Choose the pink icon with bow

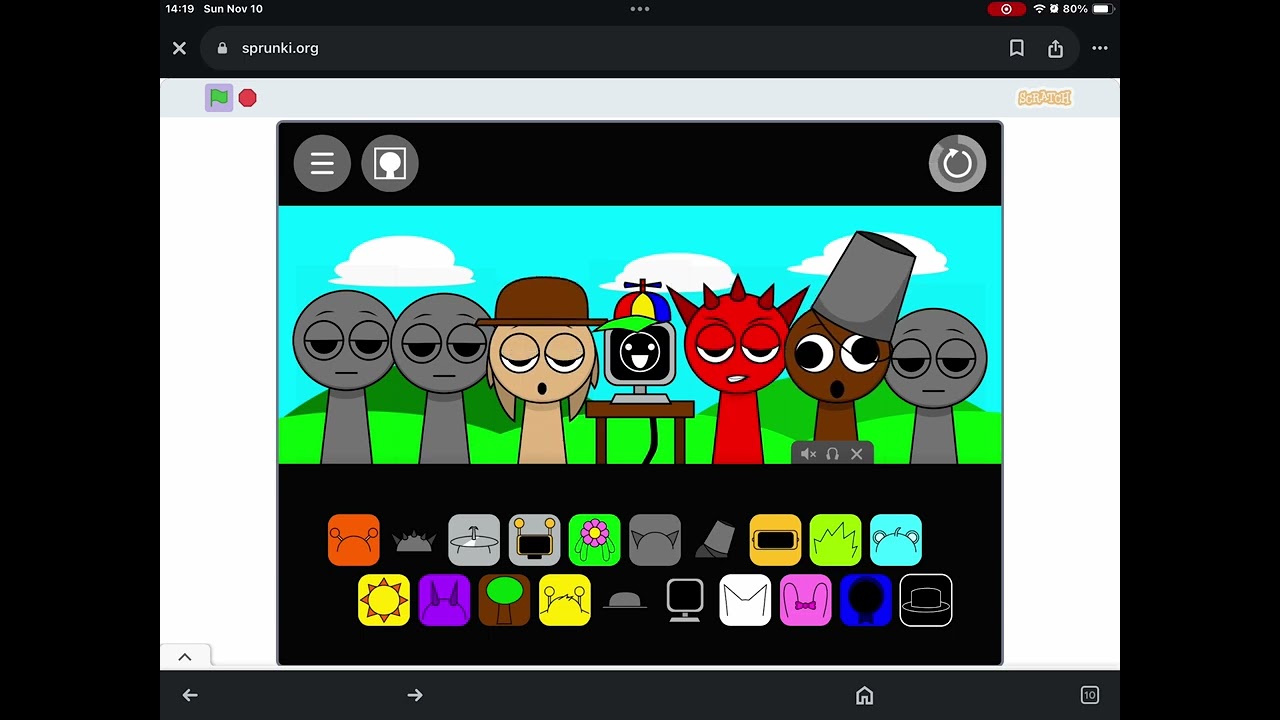coord(805,600)
